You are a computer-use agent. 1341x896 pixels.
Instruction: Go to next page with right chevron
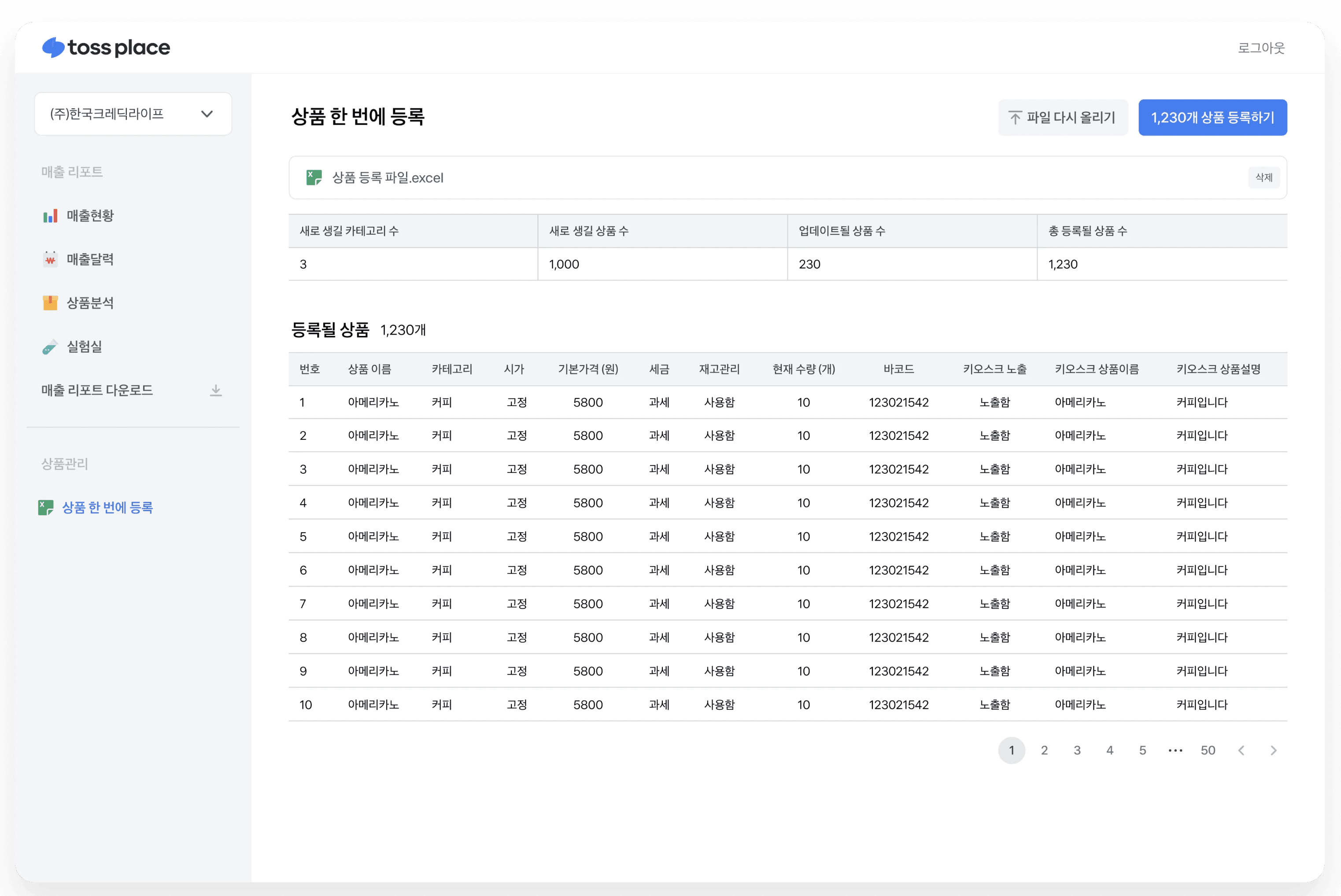coord(1273,750)
